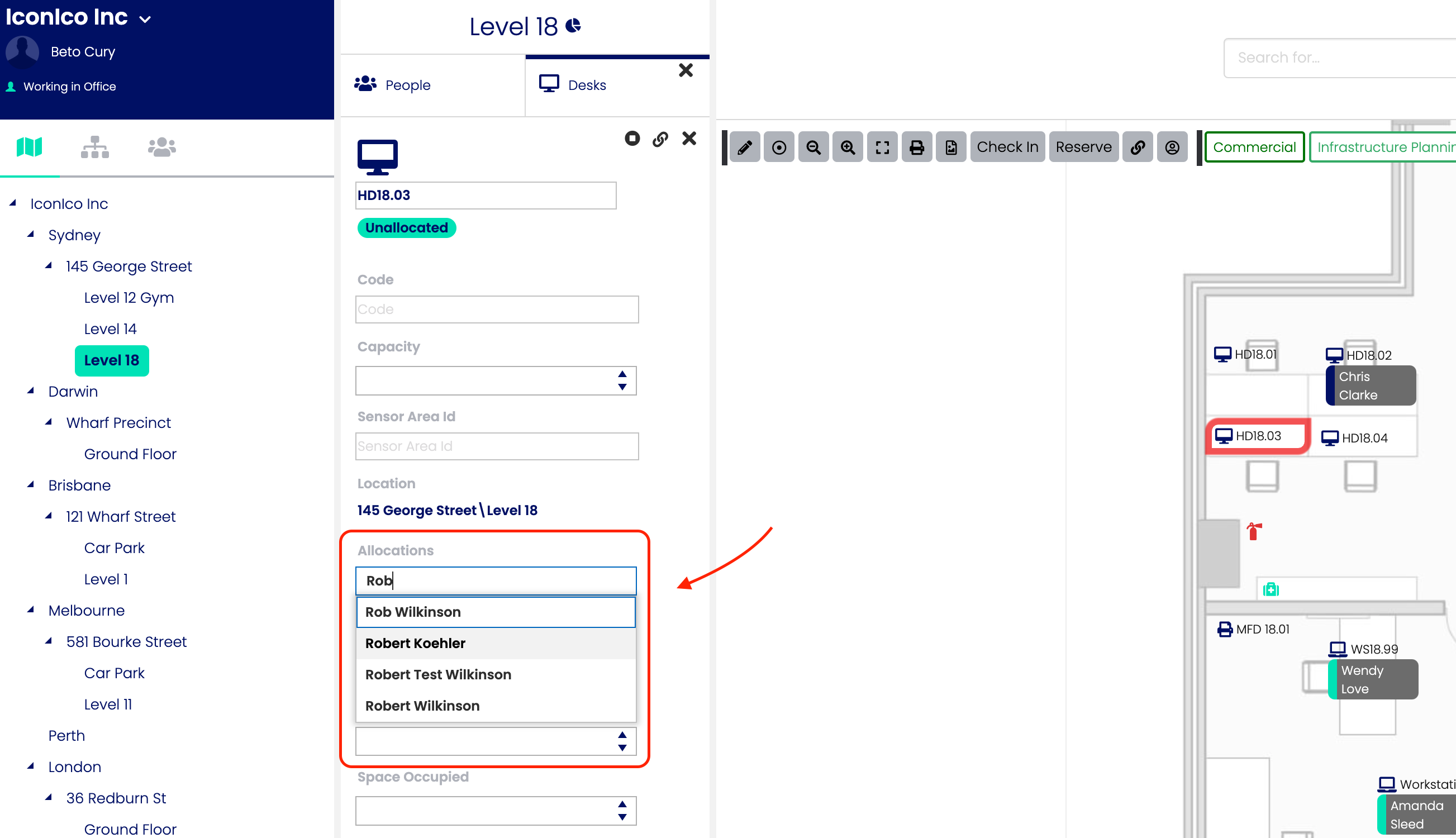Click the zoom out magnifier icon
This screenshot has height=838, width=1456.
click(813, 147)
